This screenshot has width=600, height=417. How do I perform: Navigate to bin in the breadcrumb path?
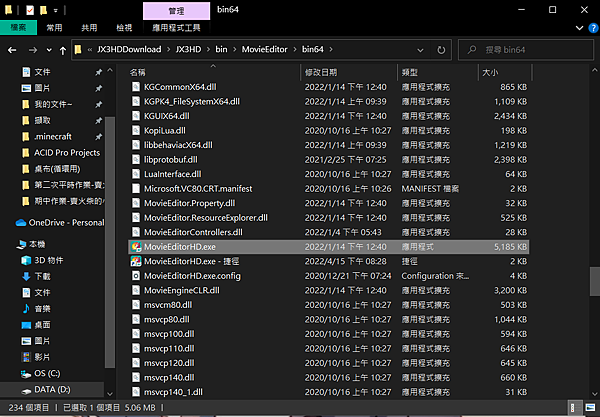221,49
